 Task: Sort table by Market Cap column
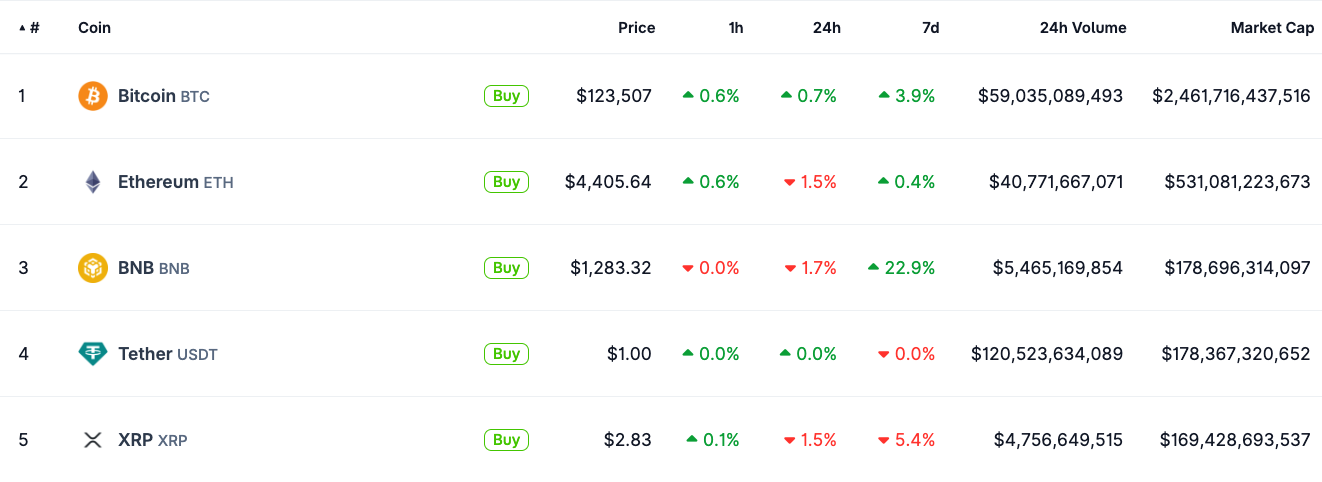[1272, 28]
